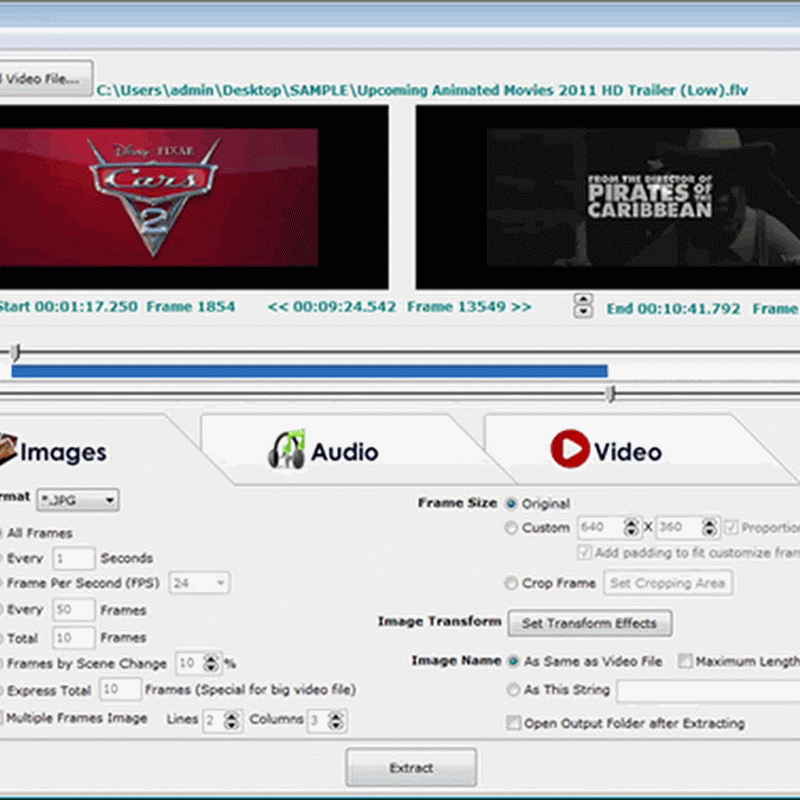Image resolution: width=800 pixels, height=800 pixels.
Task: Select As Same as Video File naming
Action: [513, 661]
